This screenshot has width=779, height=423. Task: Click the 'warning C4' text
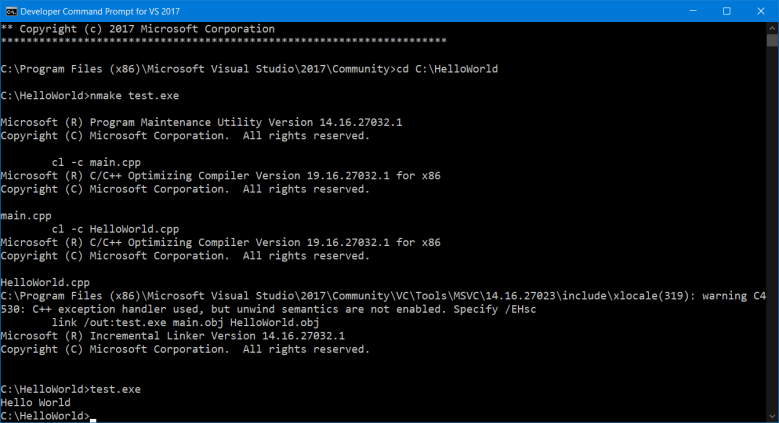tap(734, 296)
